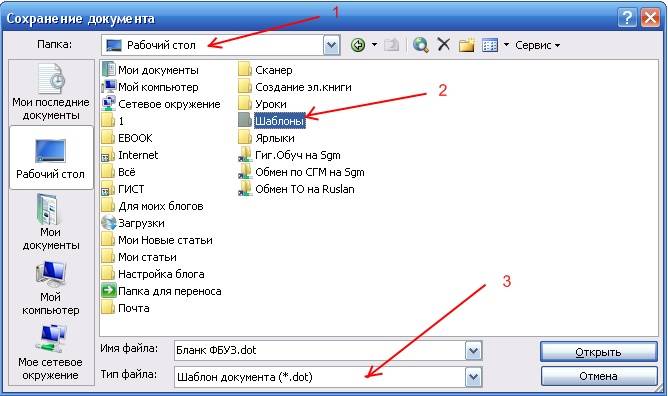The image size is (668, 396).
Task: Select the Гиг.Обуч на Sgm shortcut
Action: 289,155
